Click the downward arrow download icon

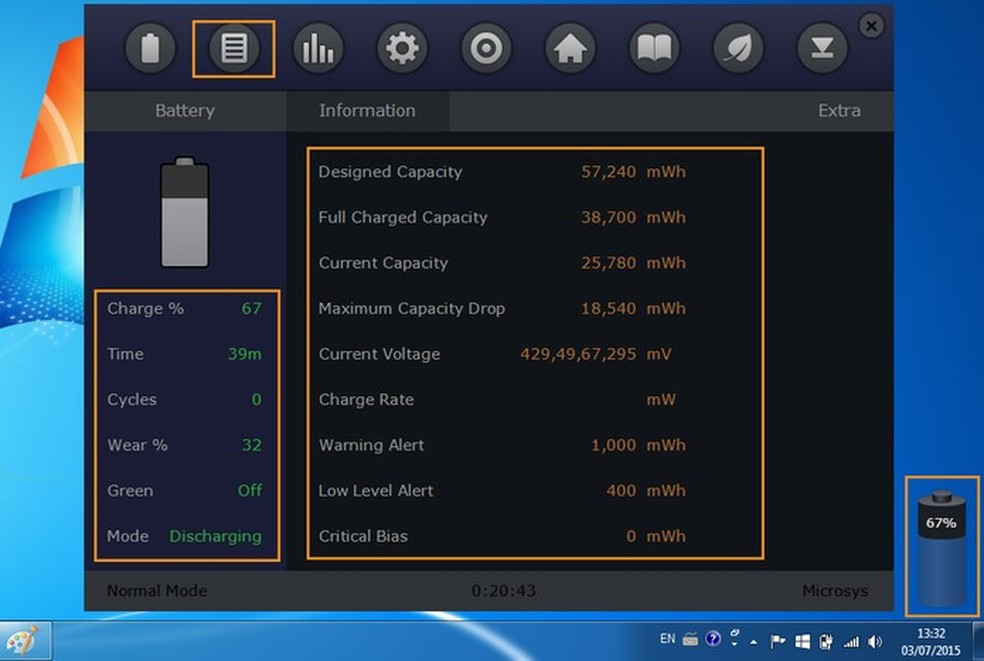click(x=822, y=48)
